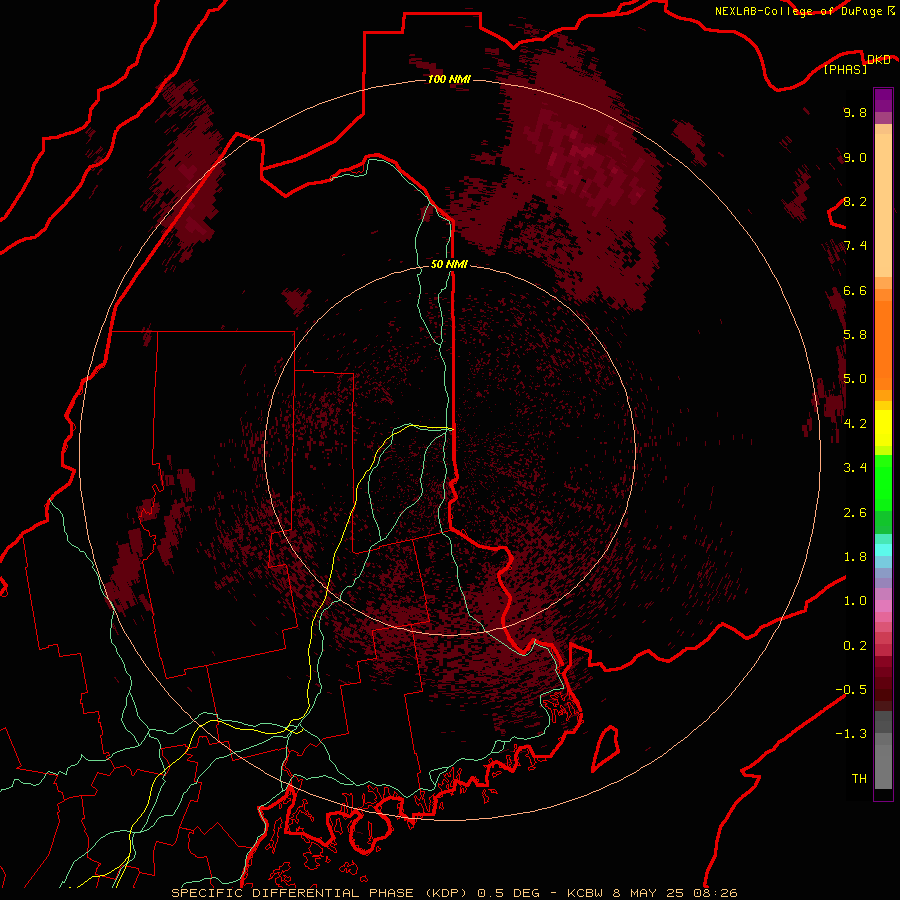This screenshot has width=900, height=900.
Task: Select the 1.8 scale value
Action: pyautogui.click(x=855, y=557)
